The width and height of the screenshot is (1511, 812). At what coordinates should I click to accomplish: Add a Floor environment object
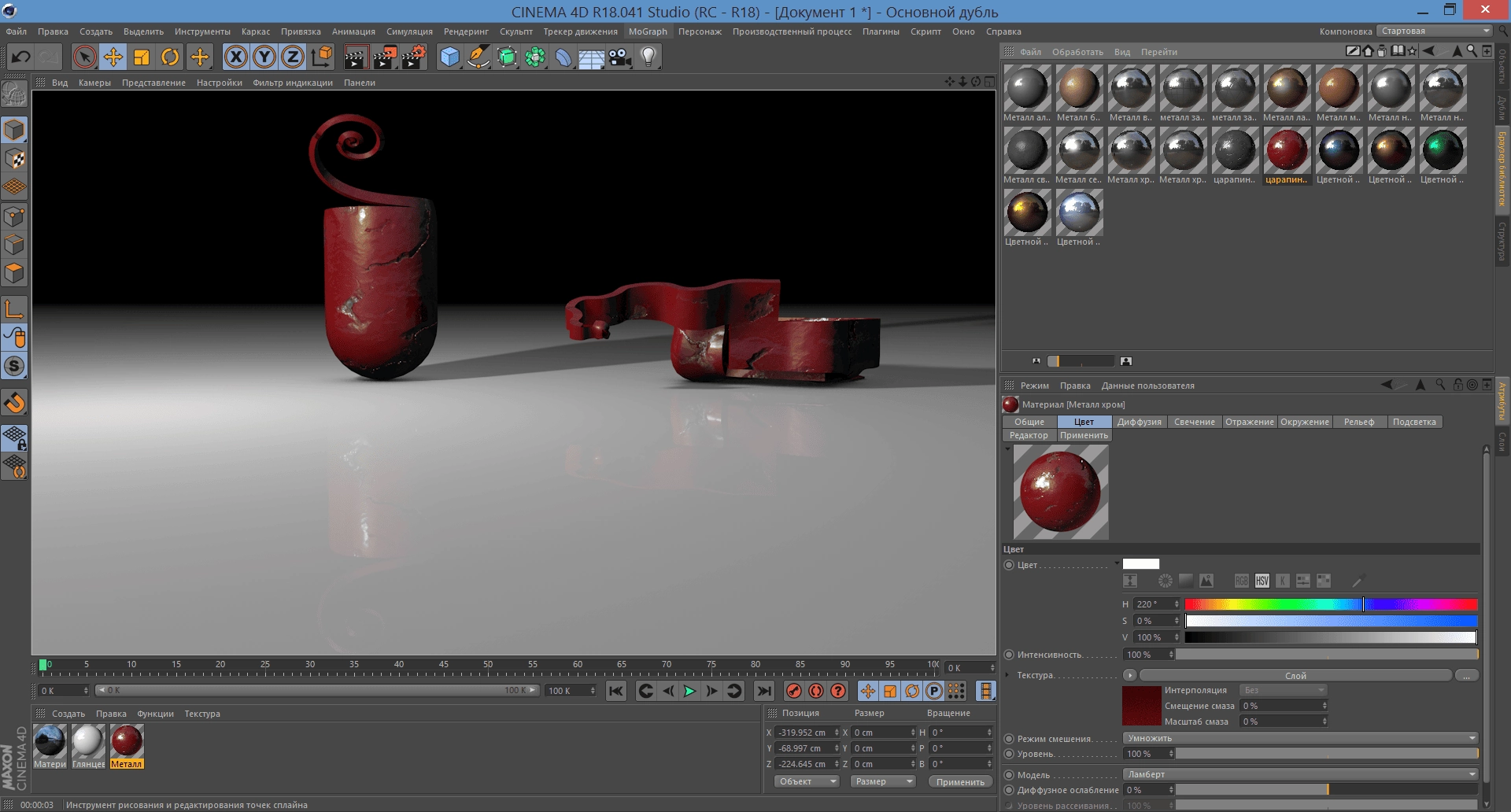tap(592, 57)
